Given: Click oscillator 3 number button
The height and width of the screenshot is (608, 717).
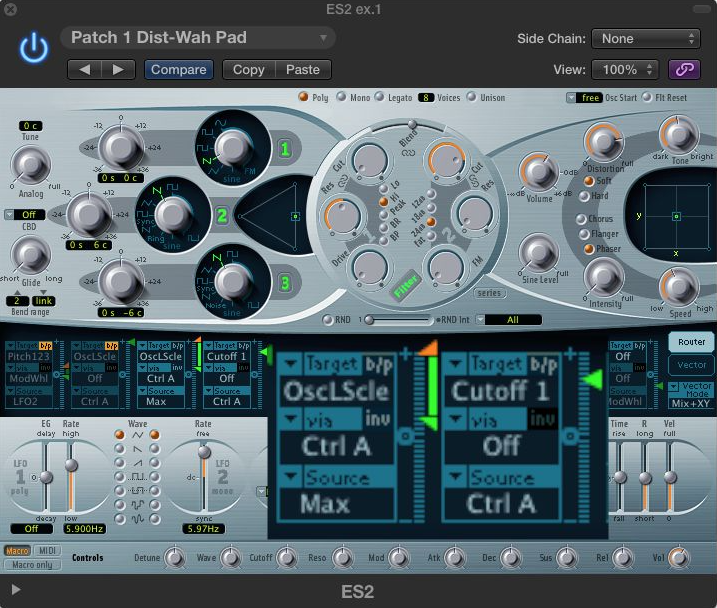Looking at the screenshot, I should click(285, 283).
